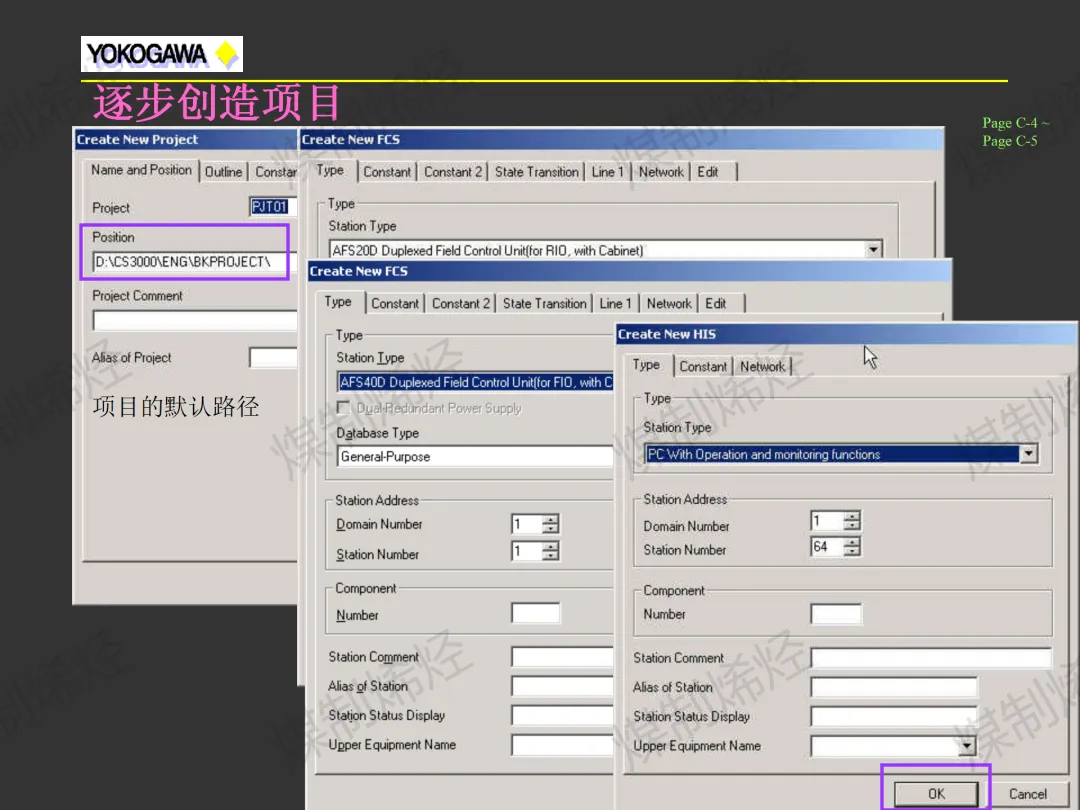The image size is (1080, 810).
Task: Click HIS Station Comment field
Action: point(931,658)
